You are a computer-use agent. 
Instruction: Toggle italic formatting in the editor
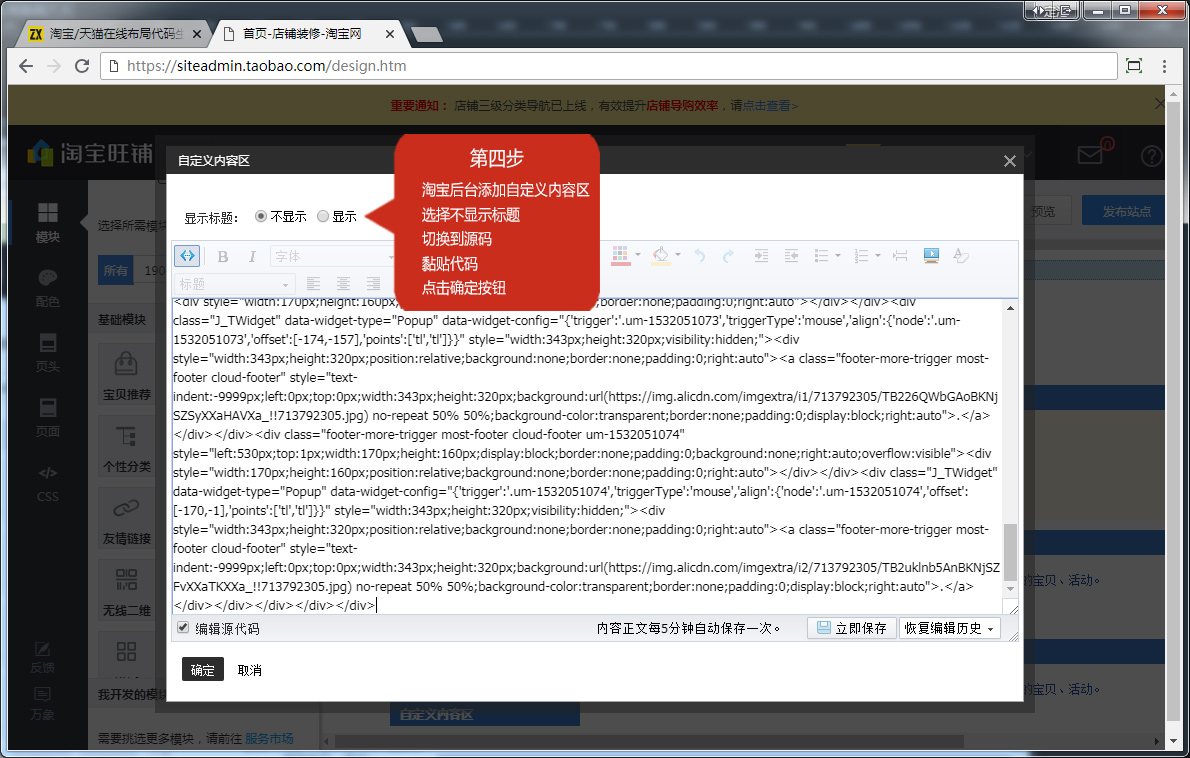[252, 256]
